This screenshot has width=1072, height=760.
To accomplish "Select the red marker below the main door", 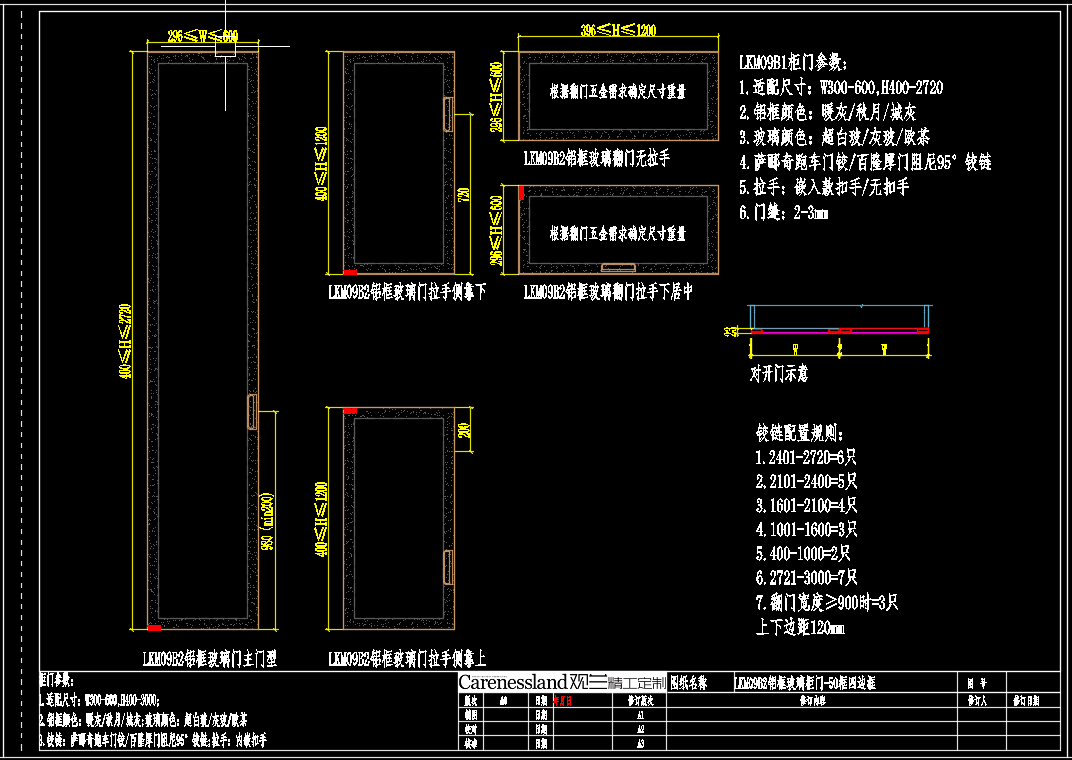I will tap(154, 627).
